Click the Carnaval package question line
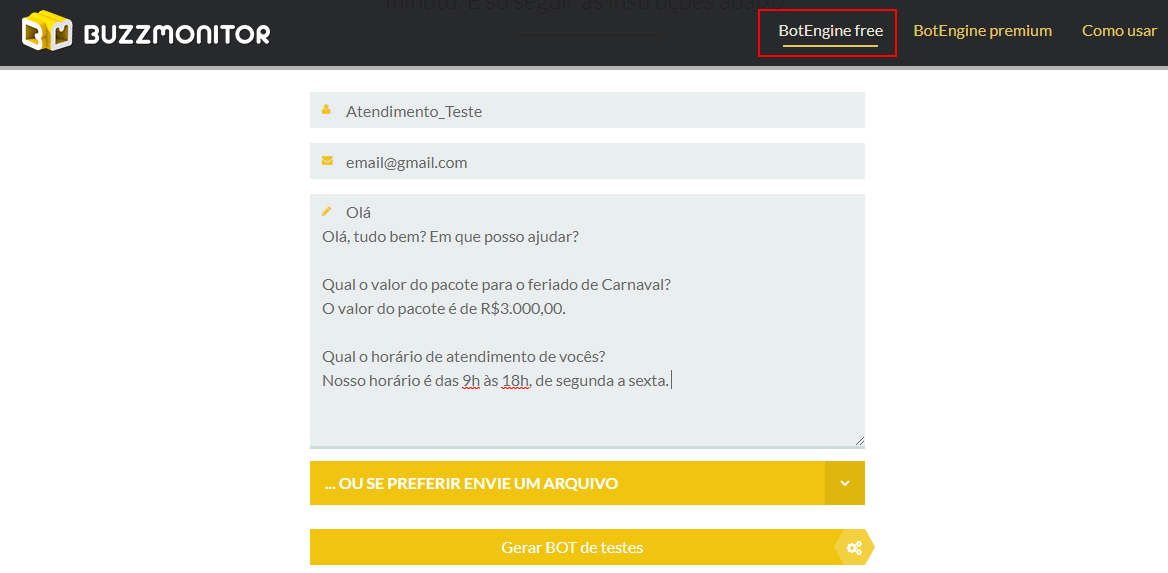 pos(496,285)
